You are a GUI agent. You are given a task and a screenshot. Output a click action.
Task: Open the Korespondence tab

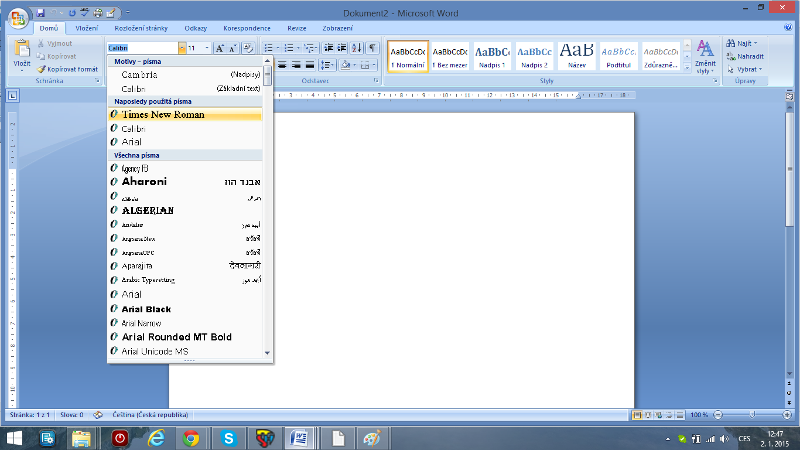click(247, 28)
